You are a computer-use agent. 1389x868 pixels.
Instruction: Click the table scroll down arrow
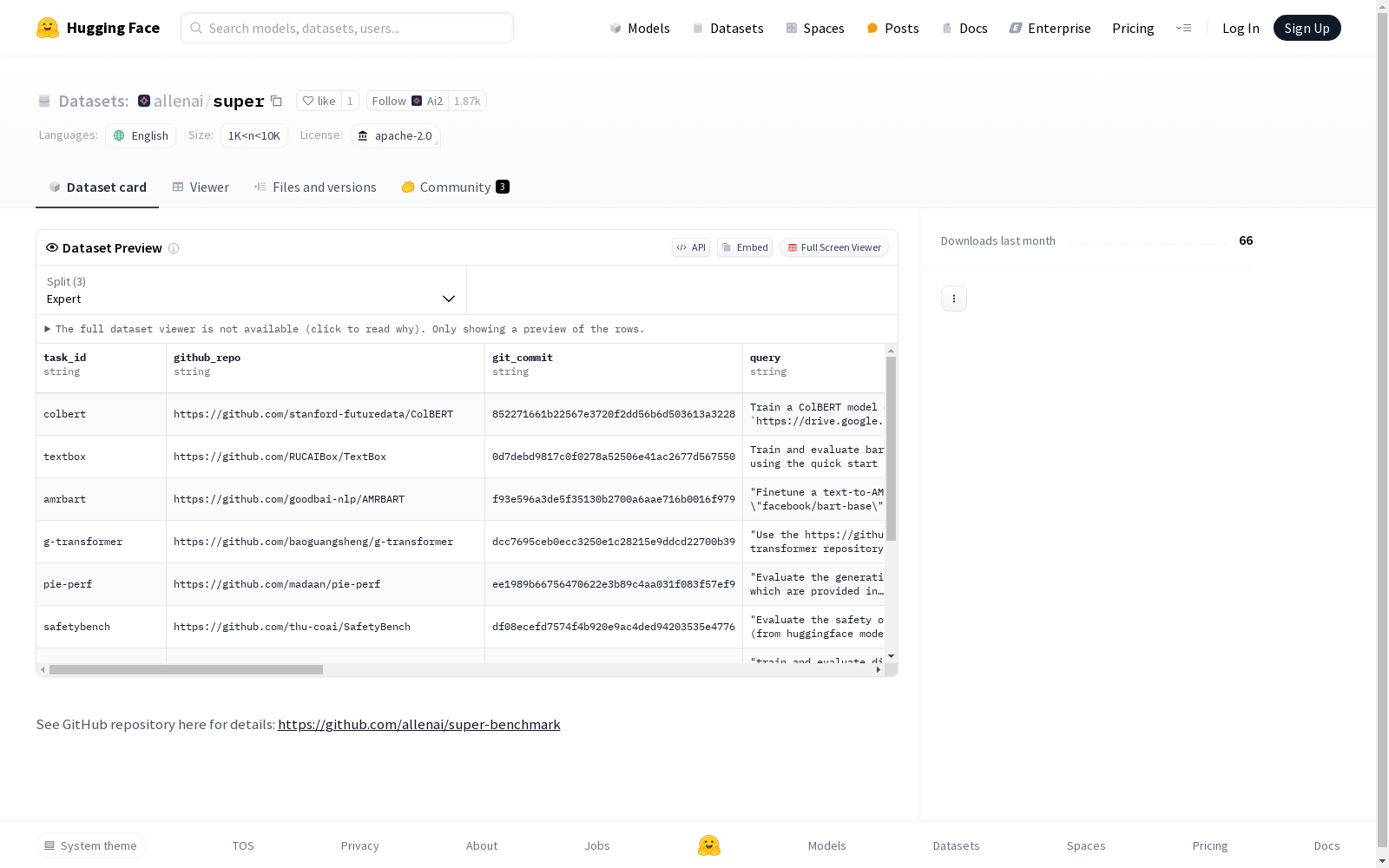click(891, 656)
